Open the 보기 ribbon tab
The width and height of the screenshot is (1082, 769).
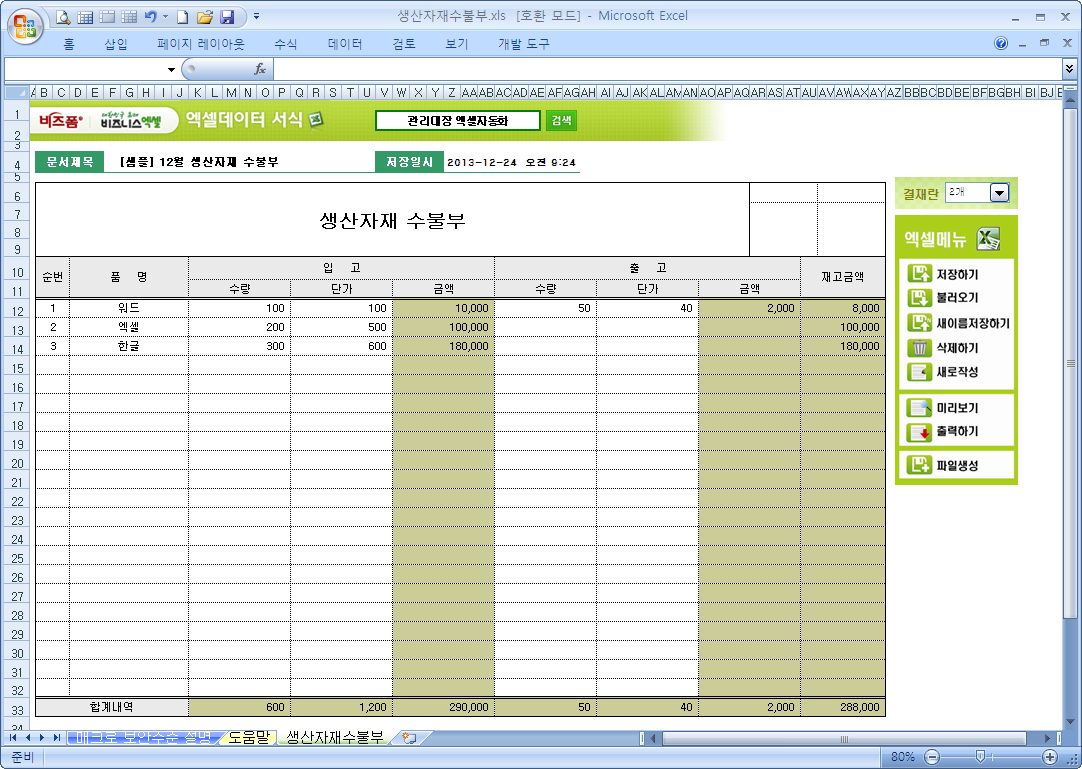tap(457, 44)
